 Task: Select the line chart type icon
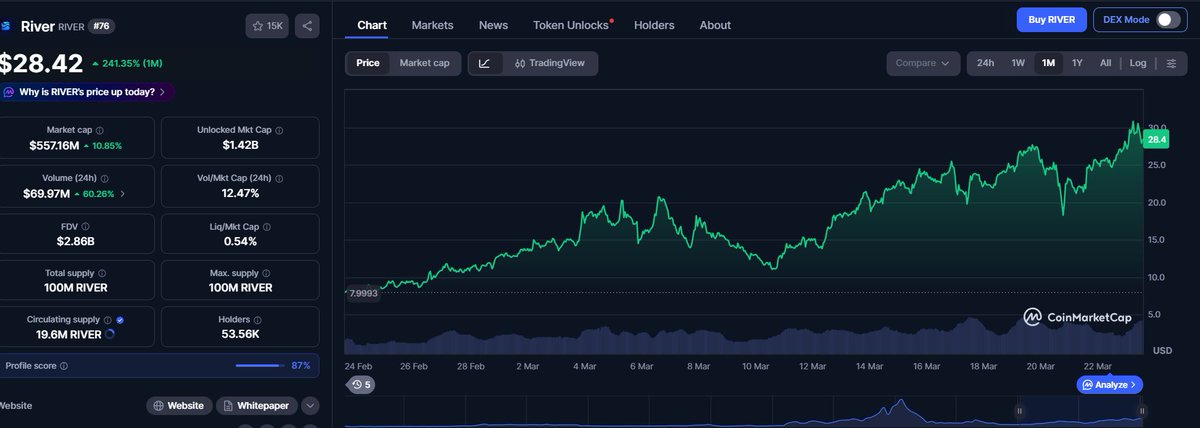(485, 64)
